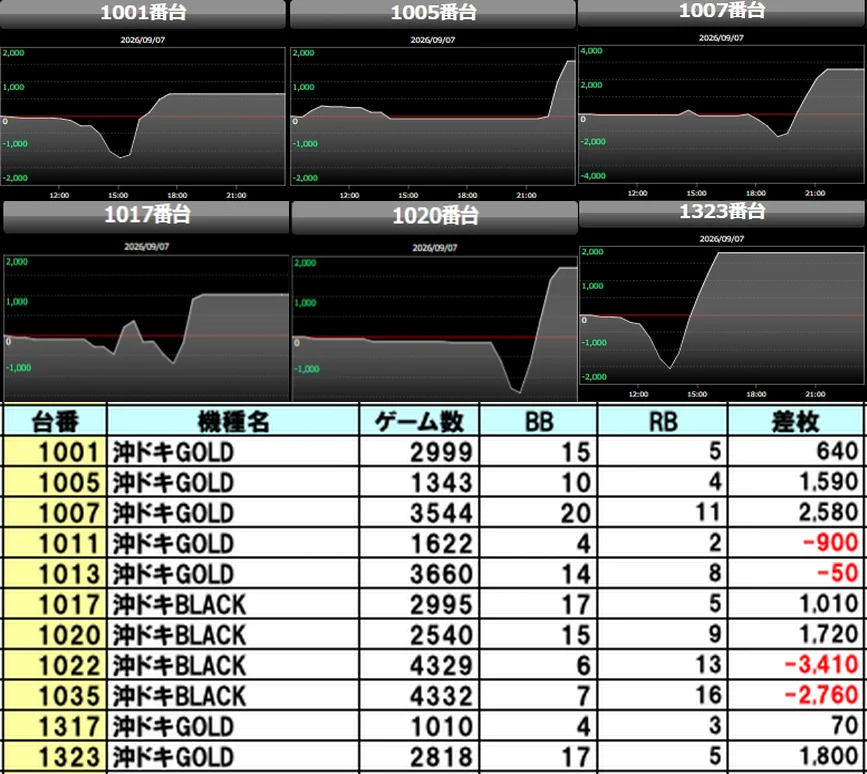Open the 1323番台 slump graph

[722, 316]
